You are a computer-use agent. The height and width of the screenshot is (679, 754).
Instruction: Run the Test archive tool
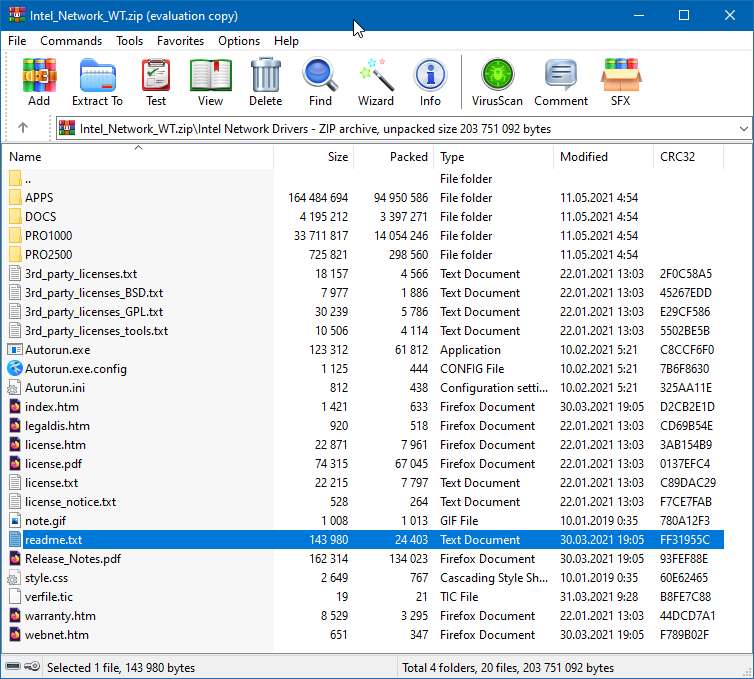click(156, 82)
